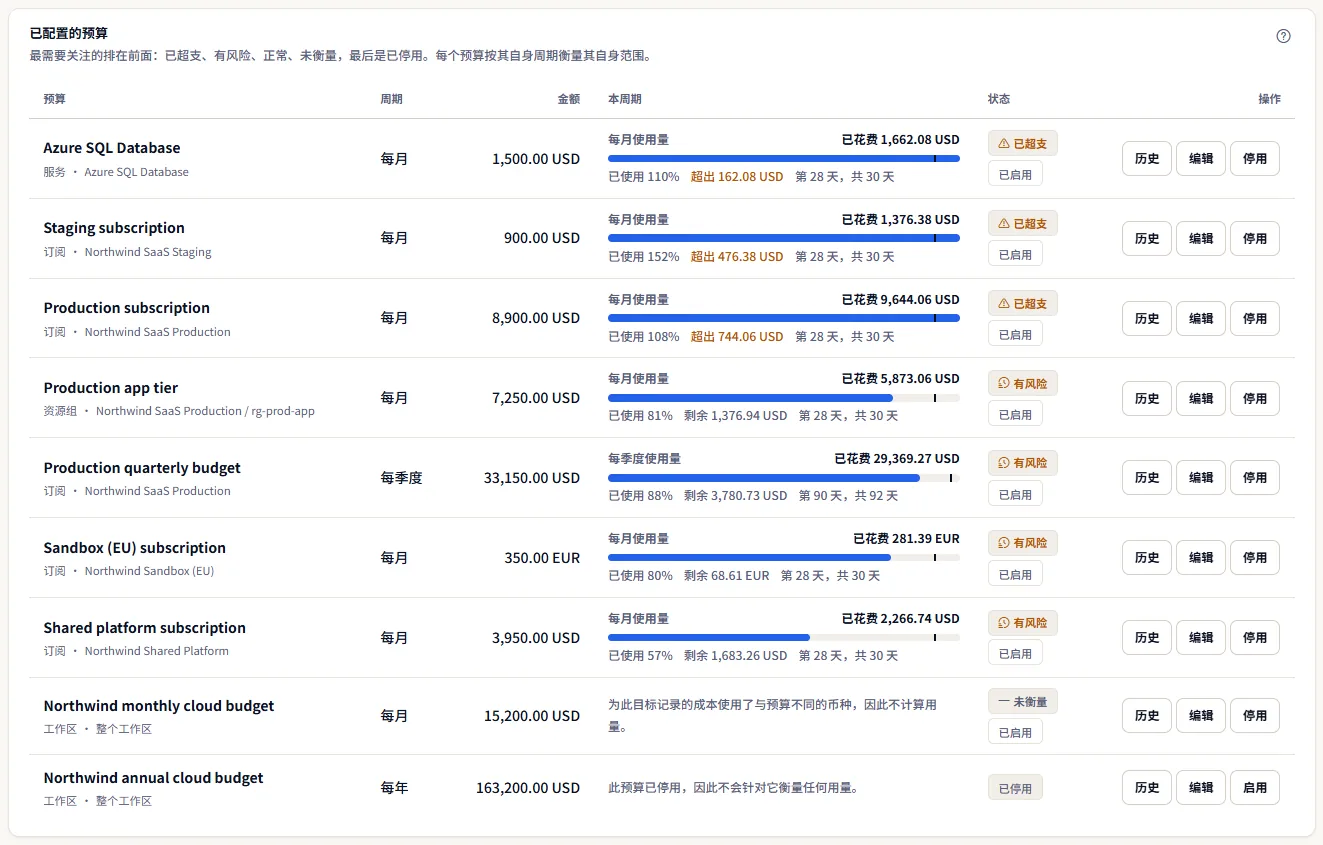The image size is (1323, 845).
Task: Disable the Northwind monthly cloud budget
Action: coord(1255,715)
